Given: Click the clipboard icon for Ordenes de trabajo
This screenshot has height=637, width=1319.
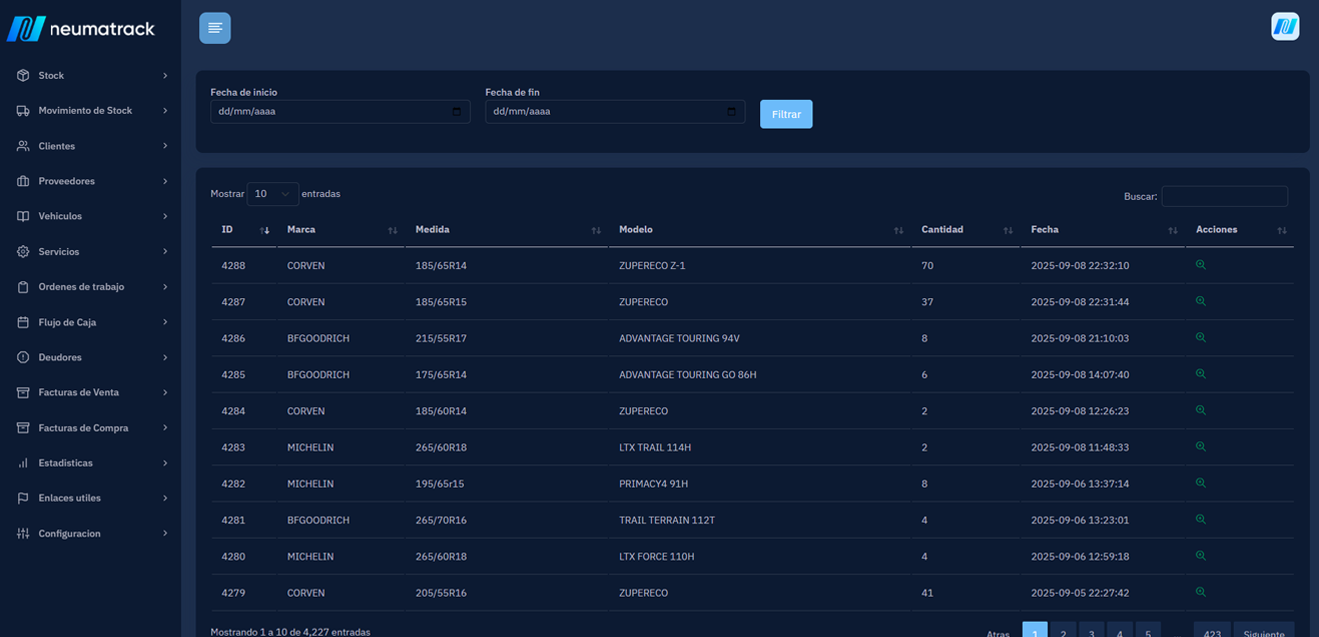Looking at the screenshot, I should click(23, 287).
